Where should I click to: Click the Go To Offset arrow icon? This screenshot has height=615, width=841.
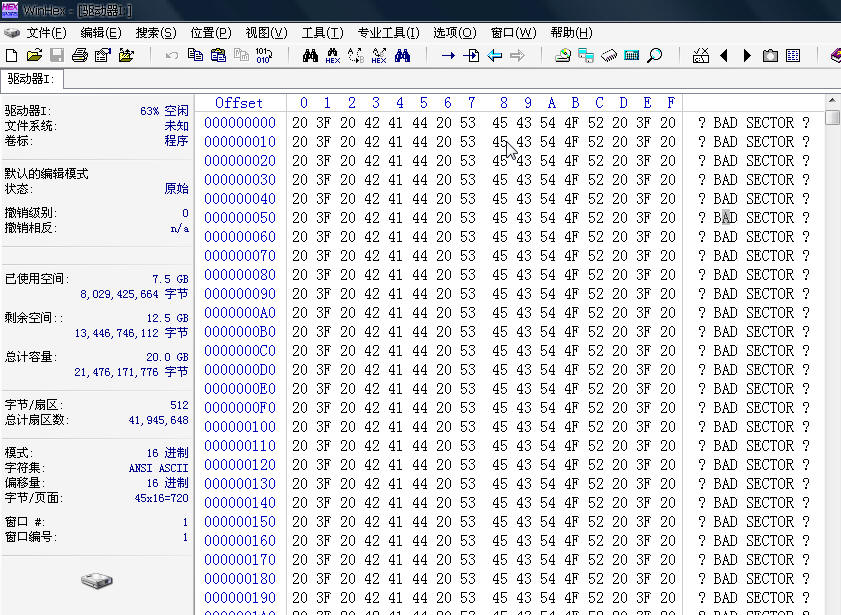(x=448, y=56)
